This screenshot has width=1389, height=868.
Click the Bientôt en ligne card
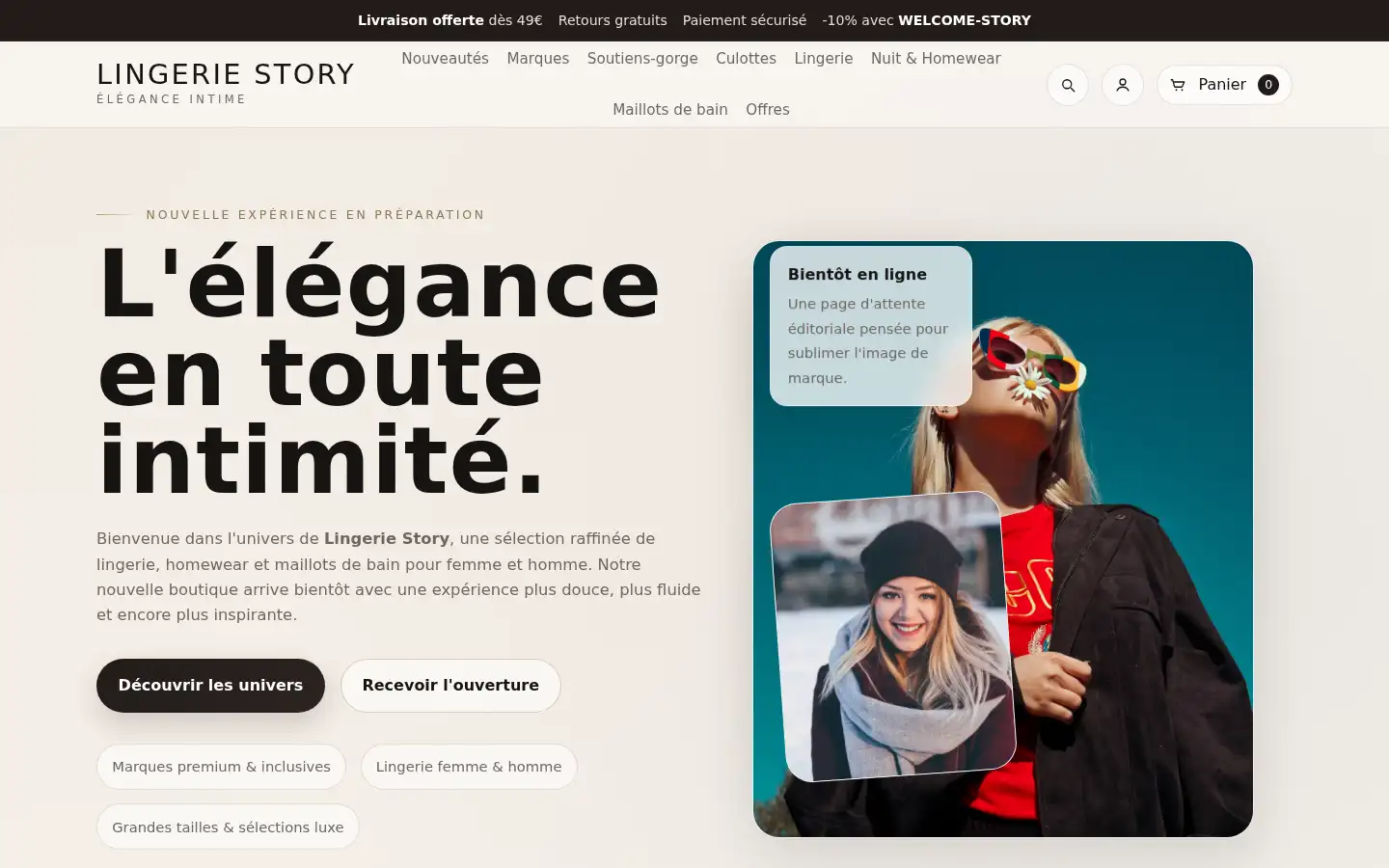click(871, 326)
